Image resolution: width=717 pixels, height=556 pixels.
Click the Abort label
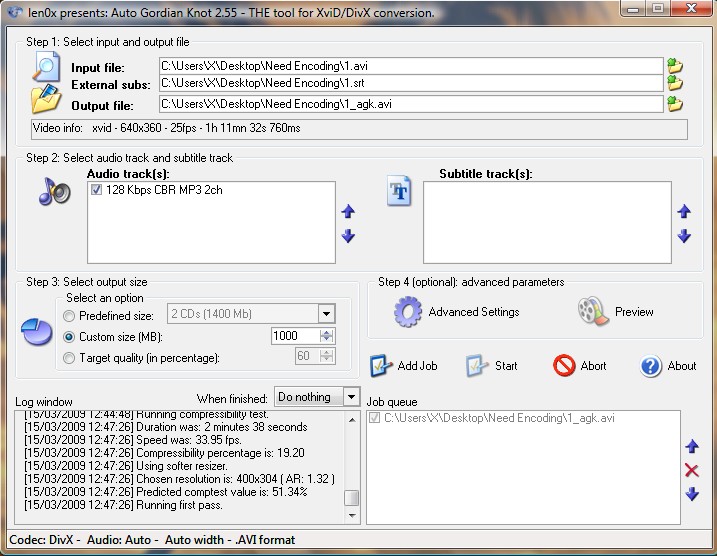[593, 366]
